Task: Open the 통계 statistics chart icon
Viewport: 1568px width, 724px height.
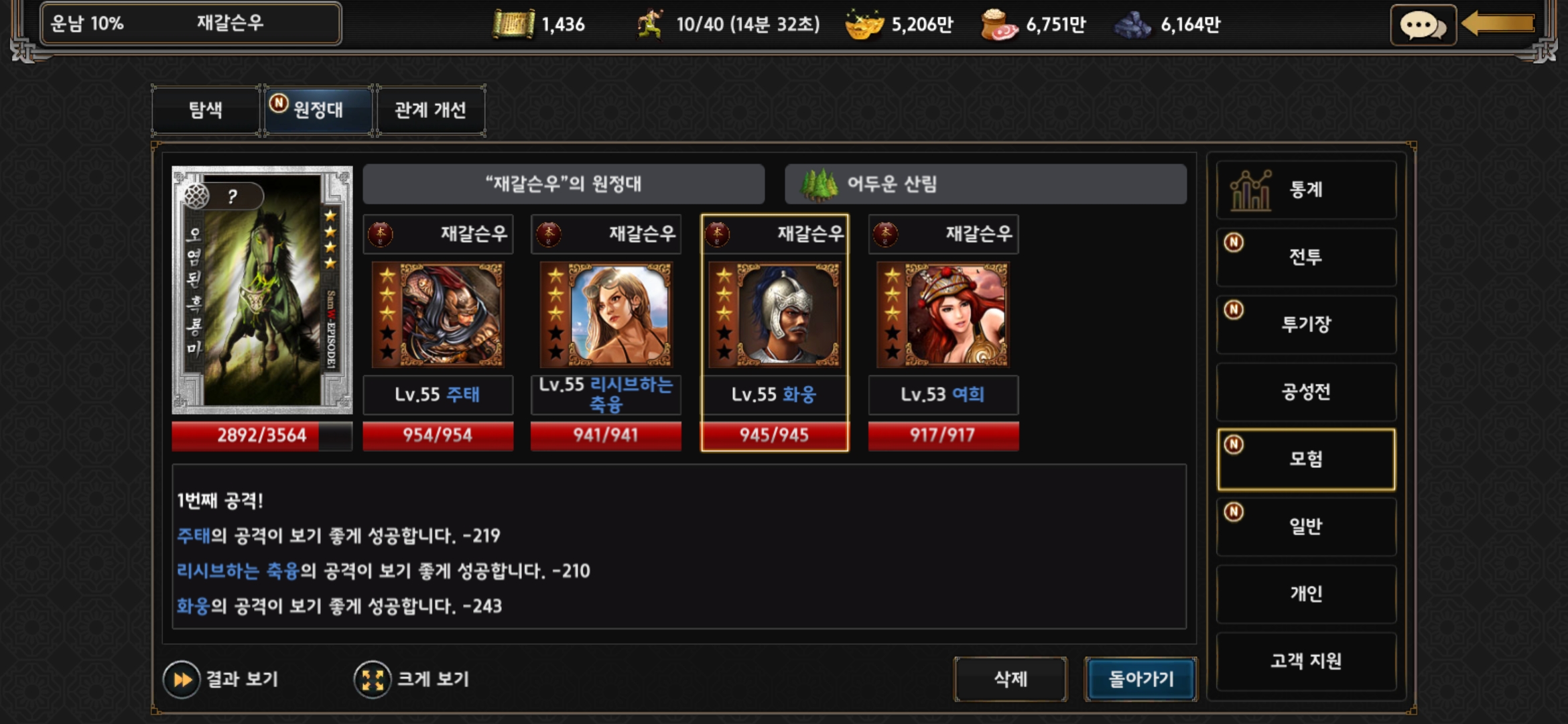Action: [x=1250, y=190]
